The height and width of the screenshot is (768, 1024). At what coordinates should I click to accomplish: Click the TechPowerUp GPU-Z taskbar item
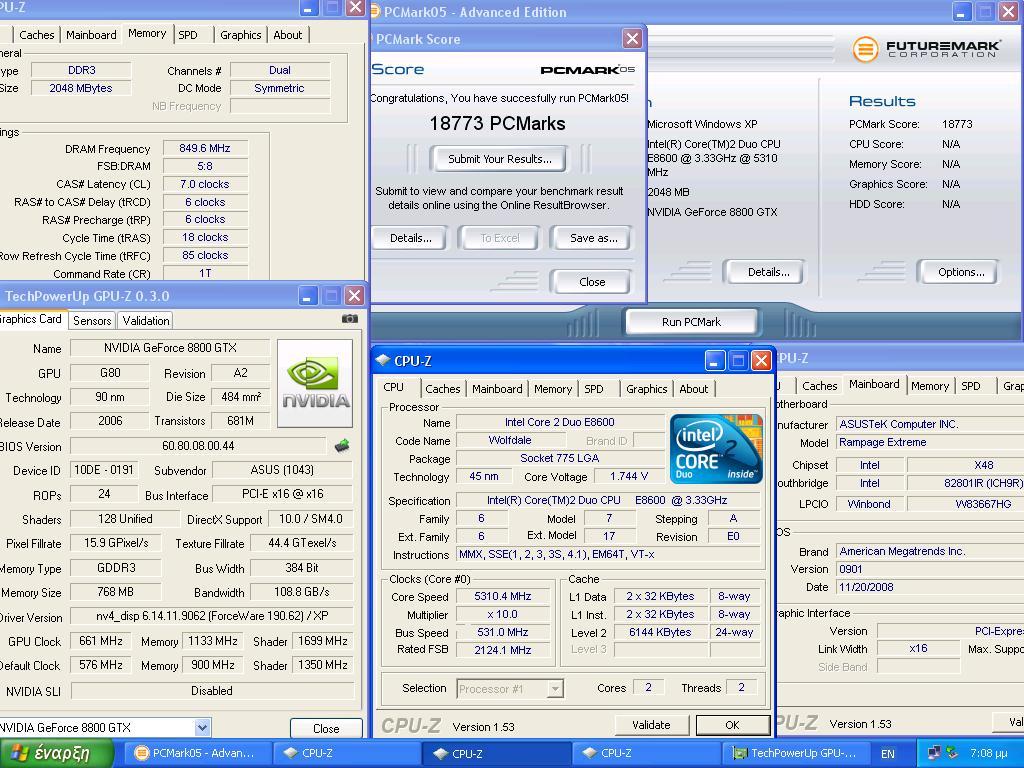click(x=796, y=753)
